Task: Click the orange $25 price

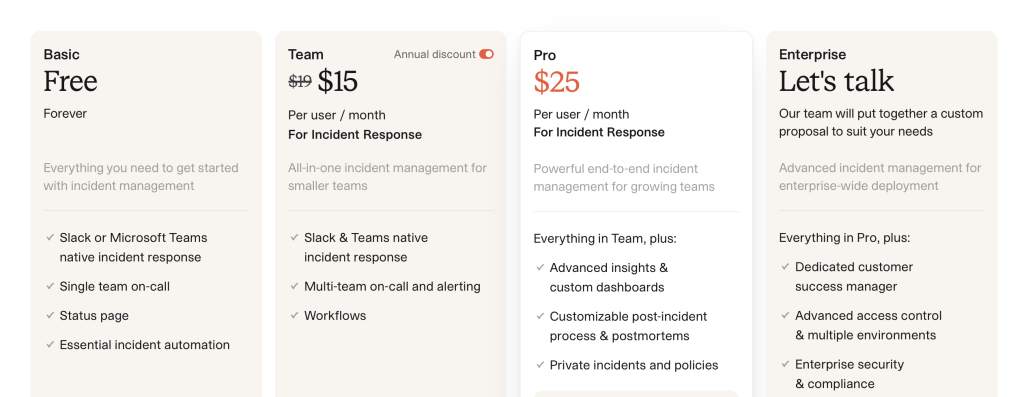Action: (x=556, y=82)
